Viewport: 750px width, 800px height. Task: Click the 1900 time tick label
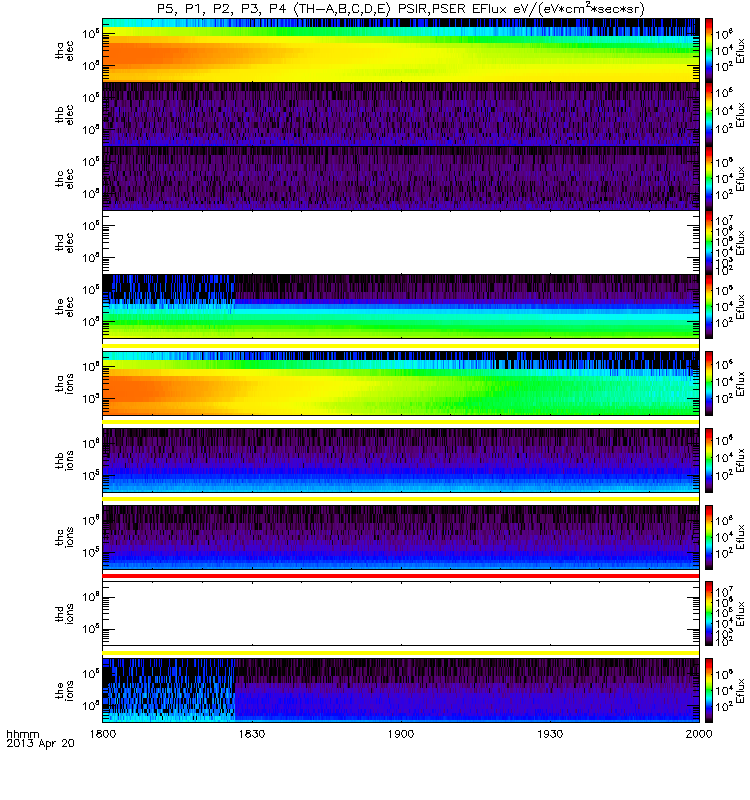401,734
